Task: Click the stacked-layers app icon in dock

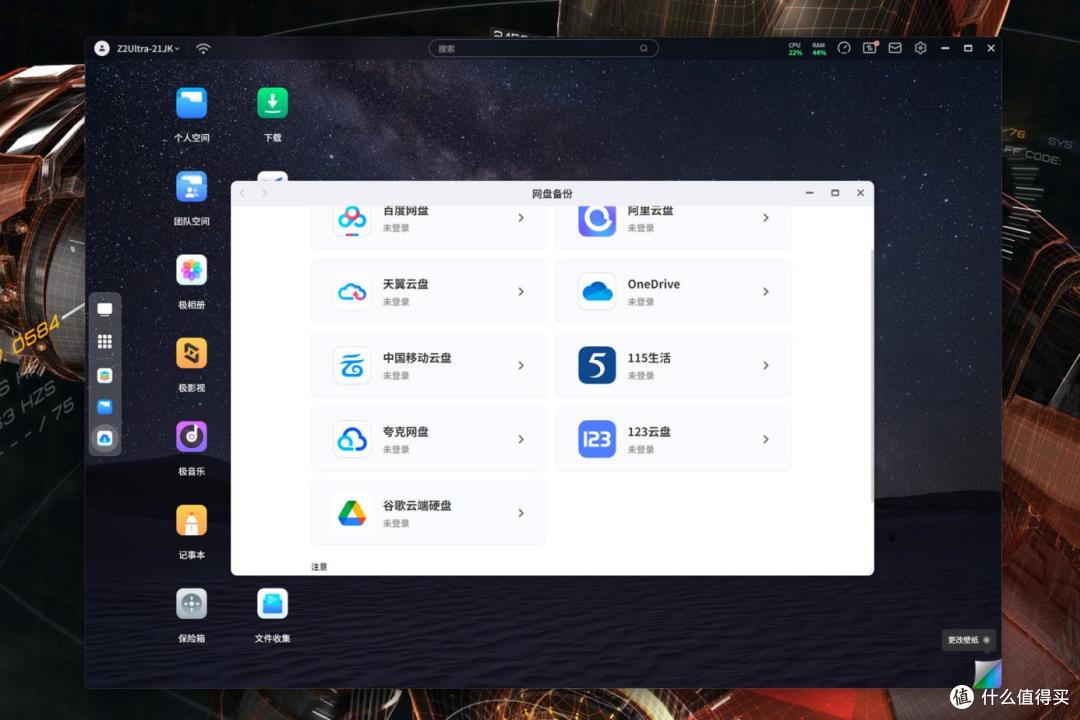Action: (x=105, y=375)
